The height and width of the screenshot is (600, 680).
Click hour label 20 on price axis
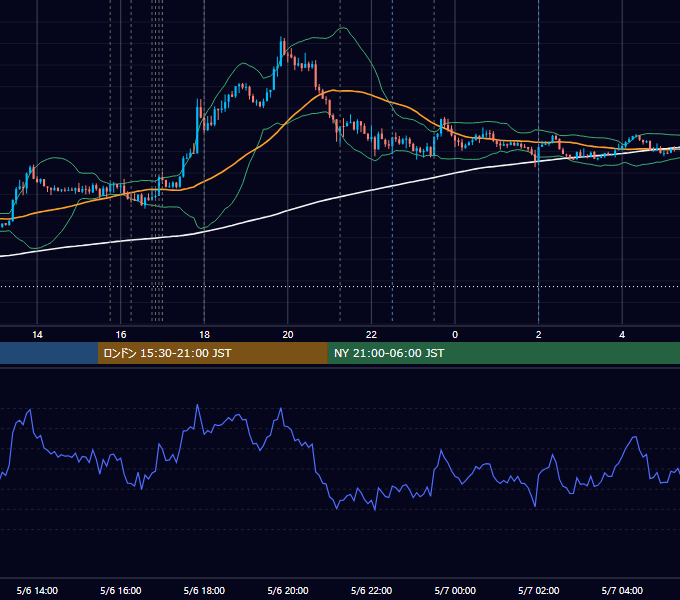[288, 335]
